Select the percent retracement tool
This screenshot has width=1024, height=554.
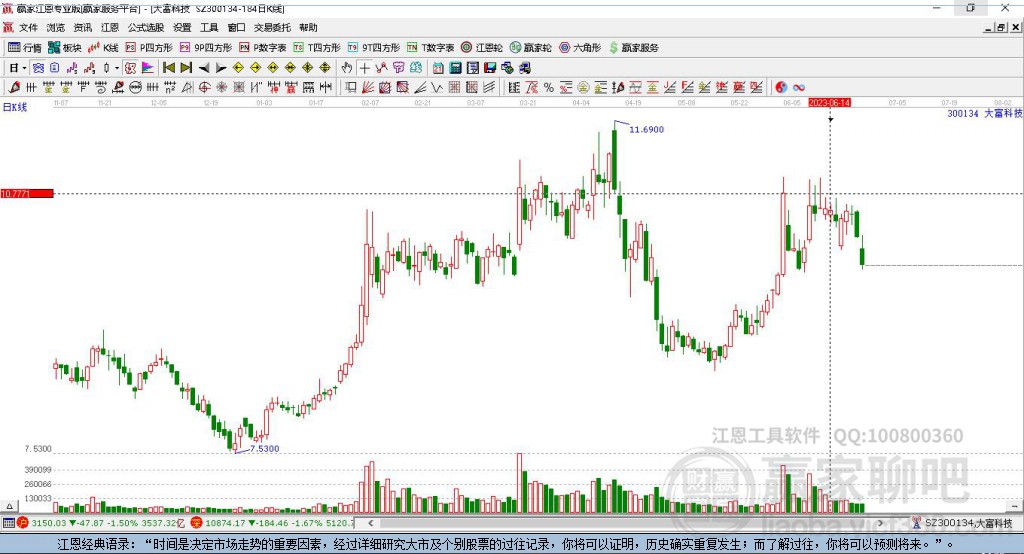(549, 87)
